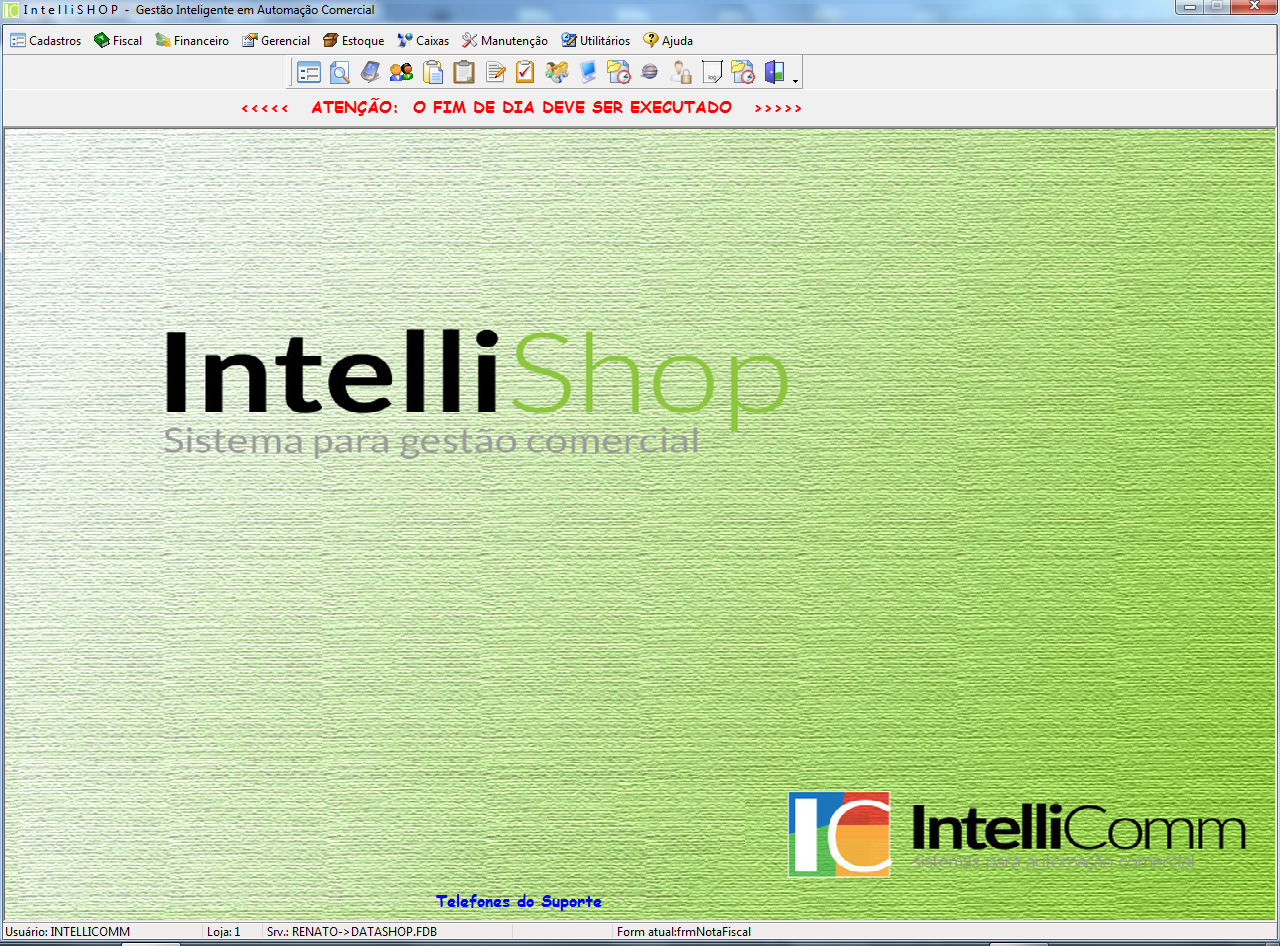The image size is (1280, 946).
Task: Open the globe icon in toolbar
Action: 650,72
